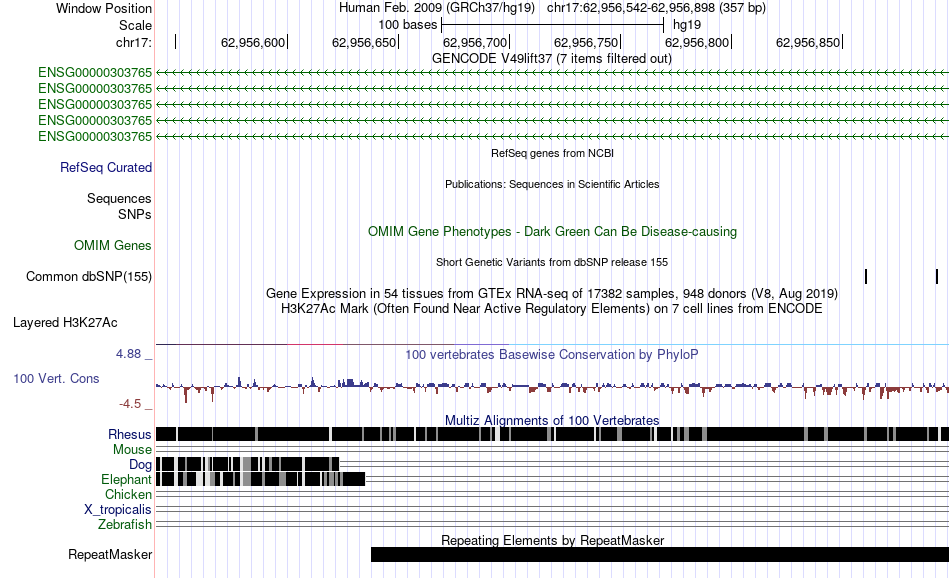Viewport: 950px width, 578px height.
Task: Click the 4.88 PhyloP upper scale value
Action: coord(128,354)
